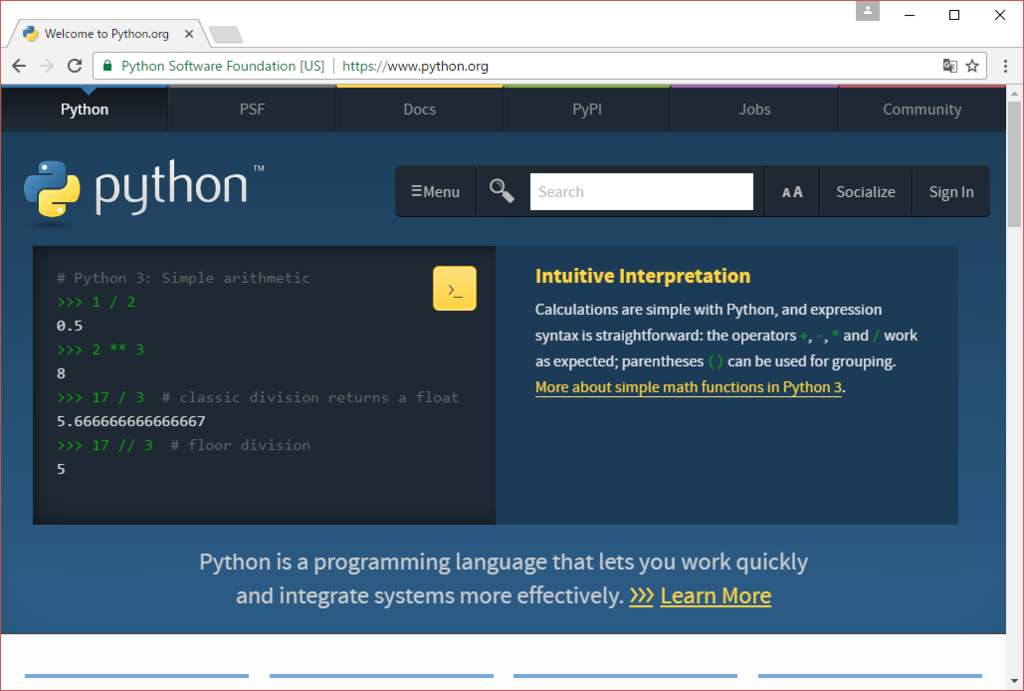Select the Jobs top navigation tab
This screenshot has width=1024, height=691.
pos(754,109)
